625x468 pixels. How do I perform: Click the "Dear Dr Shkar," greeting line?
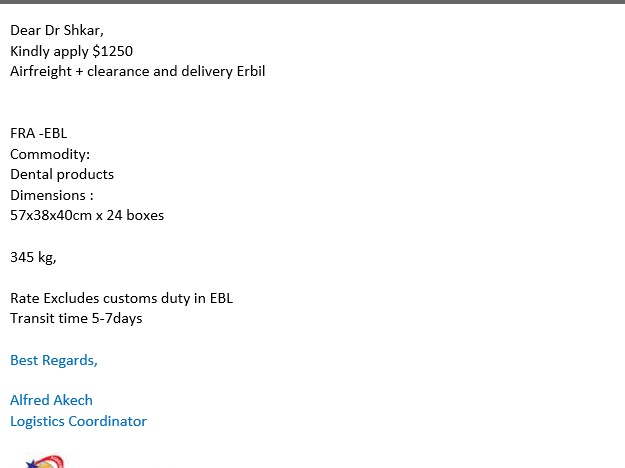(57, 30)
